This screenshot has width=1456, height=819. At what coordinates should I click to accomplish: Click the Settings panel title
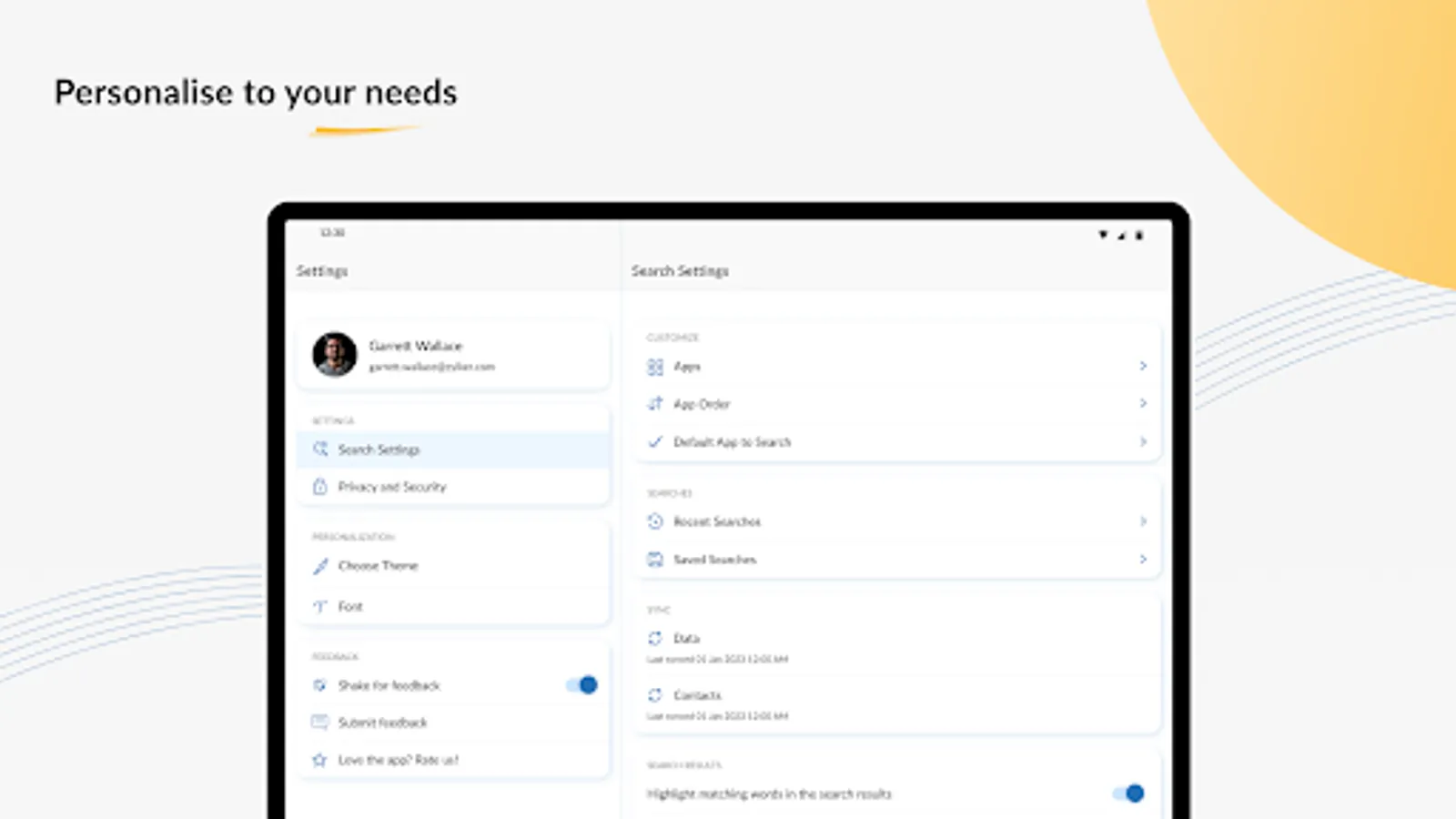[x=322, y=271]
